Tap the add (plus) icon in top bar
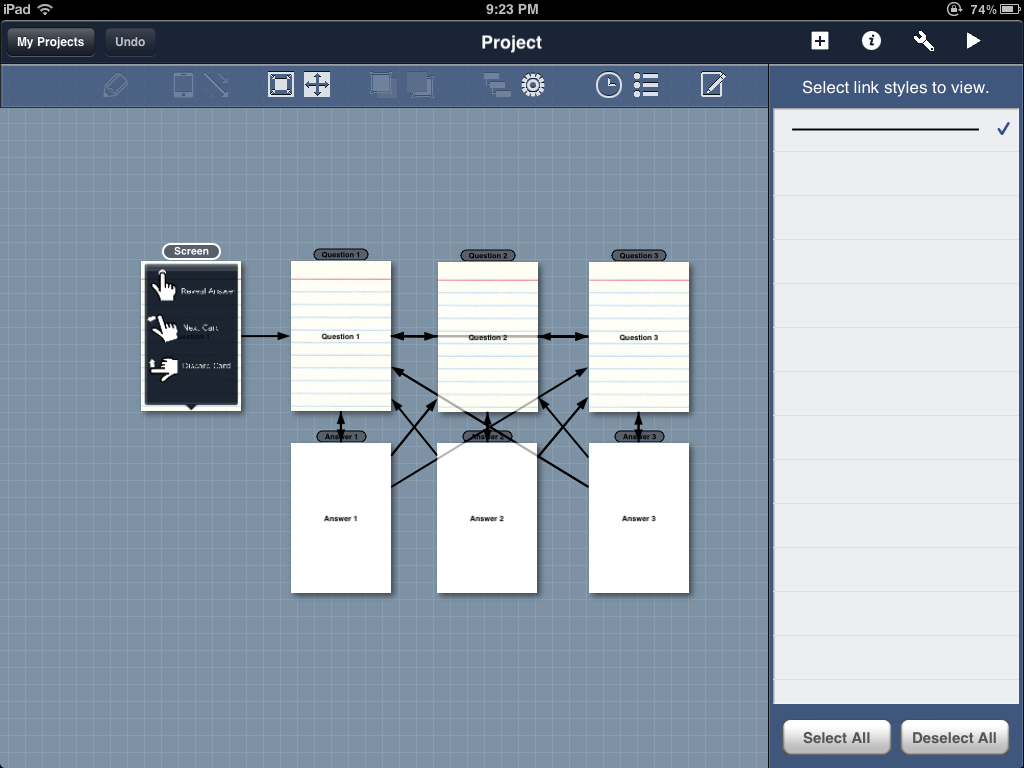 tap(820, 41)
